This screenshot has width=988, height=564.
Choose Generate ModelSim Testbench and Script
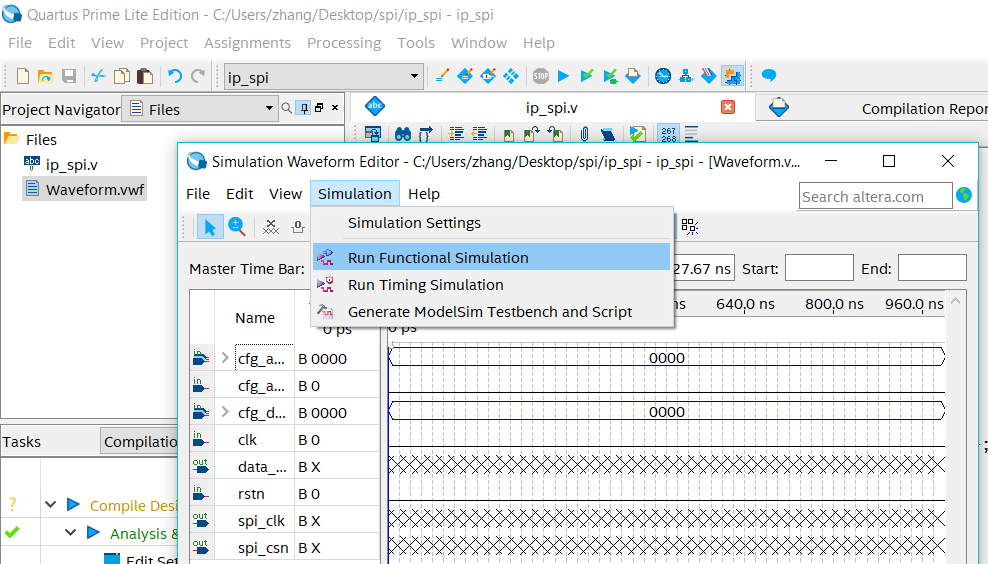[x=492, y=312]
